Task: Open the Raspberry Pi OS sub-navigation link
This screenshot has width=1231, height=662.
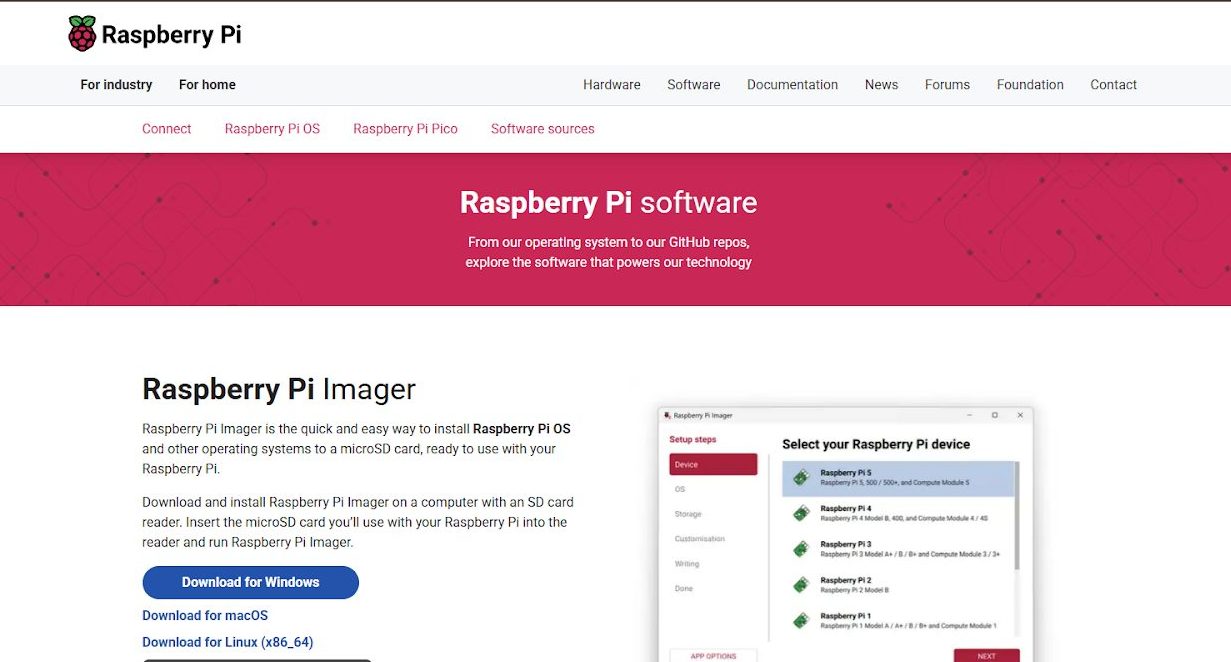Action: pyautogui.click(x=272, y=129)
